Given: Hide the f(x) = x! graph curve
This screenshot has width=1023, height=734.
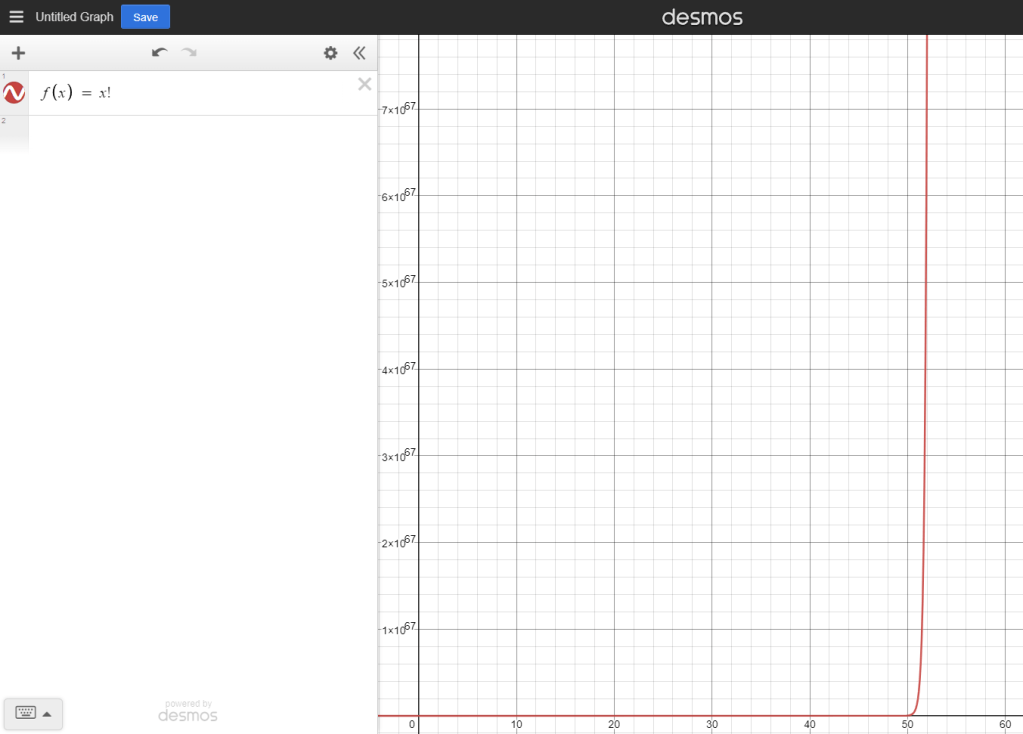Looking at the screenshot, I should pyautogui.click(x=14, y=93).
